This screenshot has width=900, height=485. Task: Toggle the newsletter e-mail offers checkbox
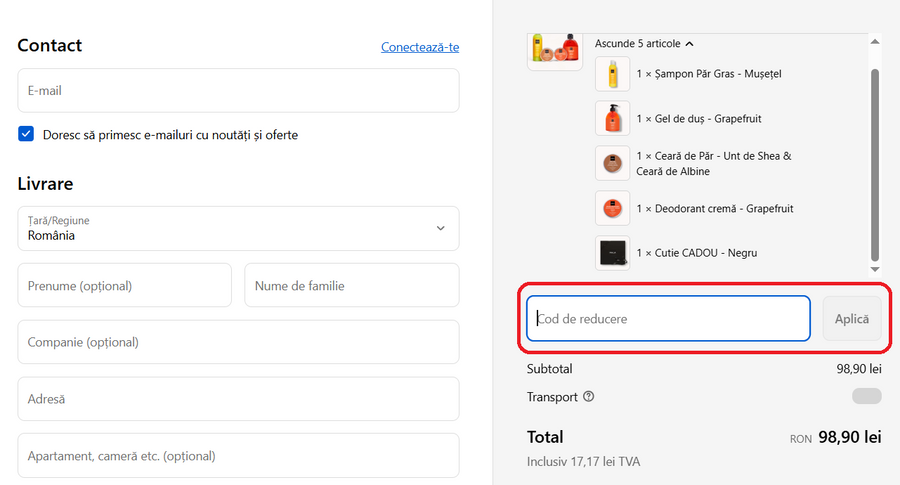[26, 134]
